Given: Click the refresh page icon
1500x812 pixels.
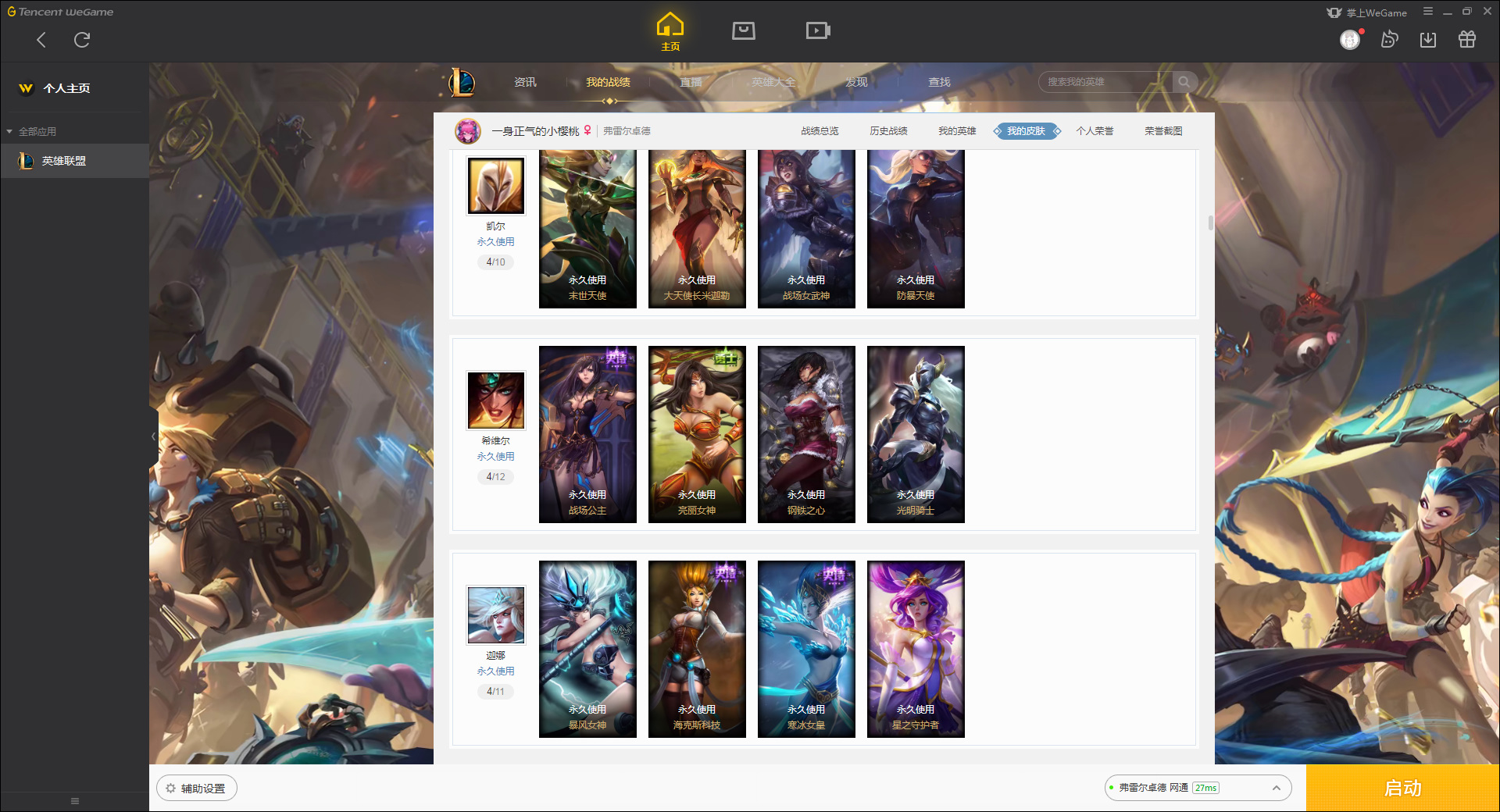Looking at the screenshot, I should (x=82, y=40).
